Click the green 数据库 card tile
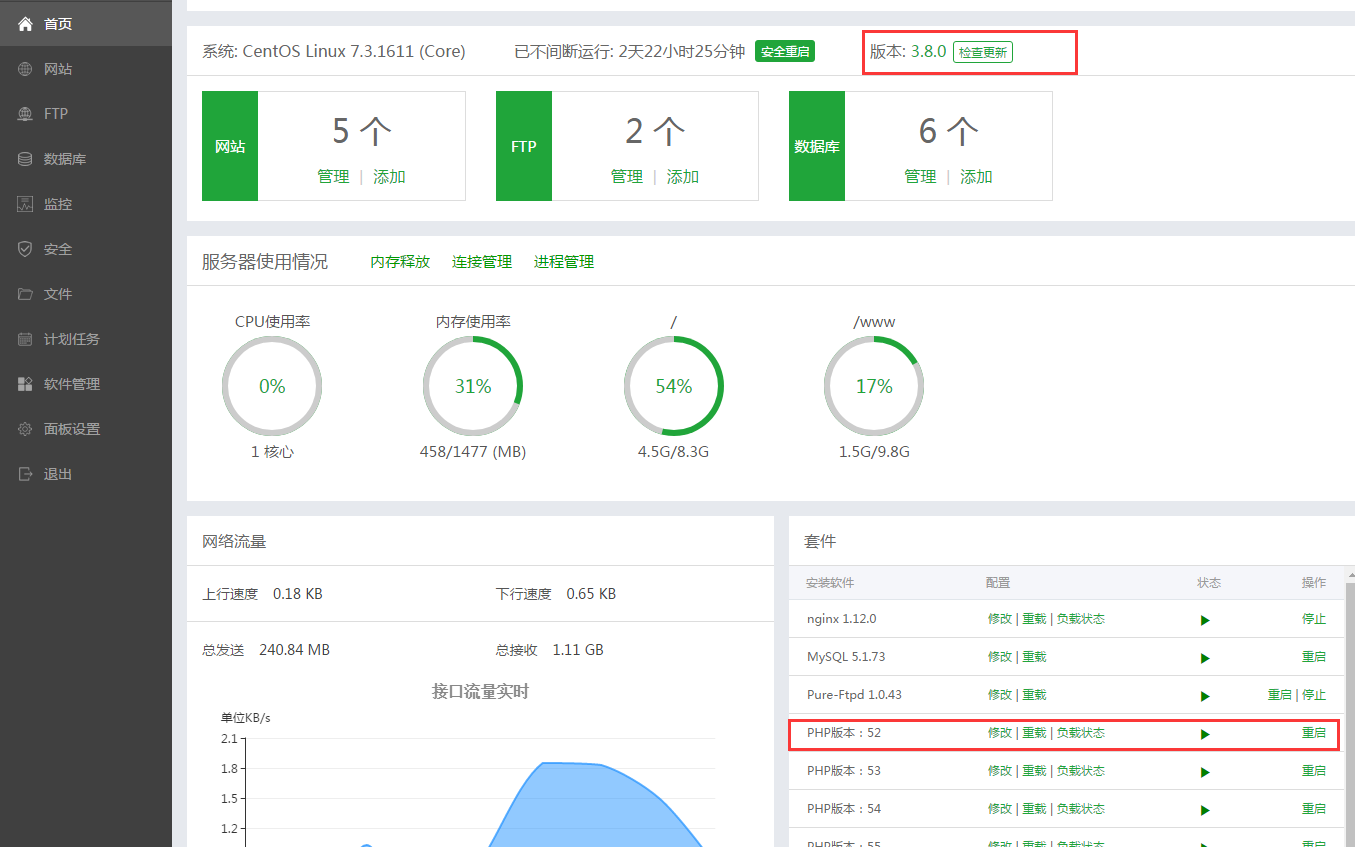Image resolution: width=1355 pixels, height=847 pixels. tap(817, 146)
